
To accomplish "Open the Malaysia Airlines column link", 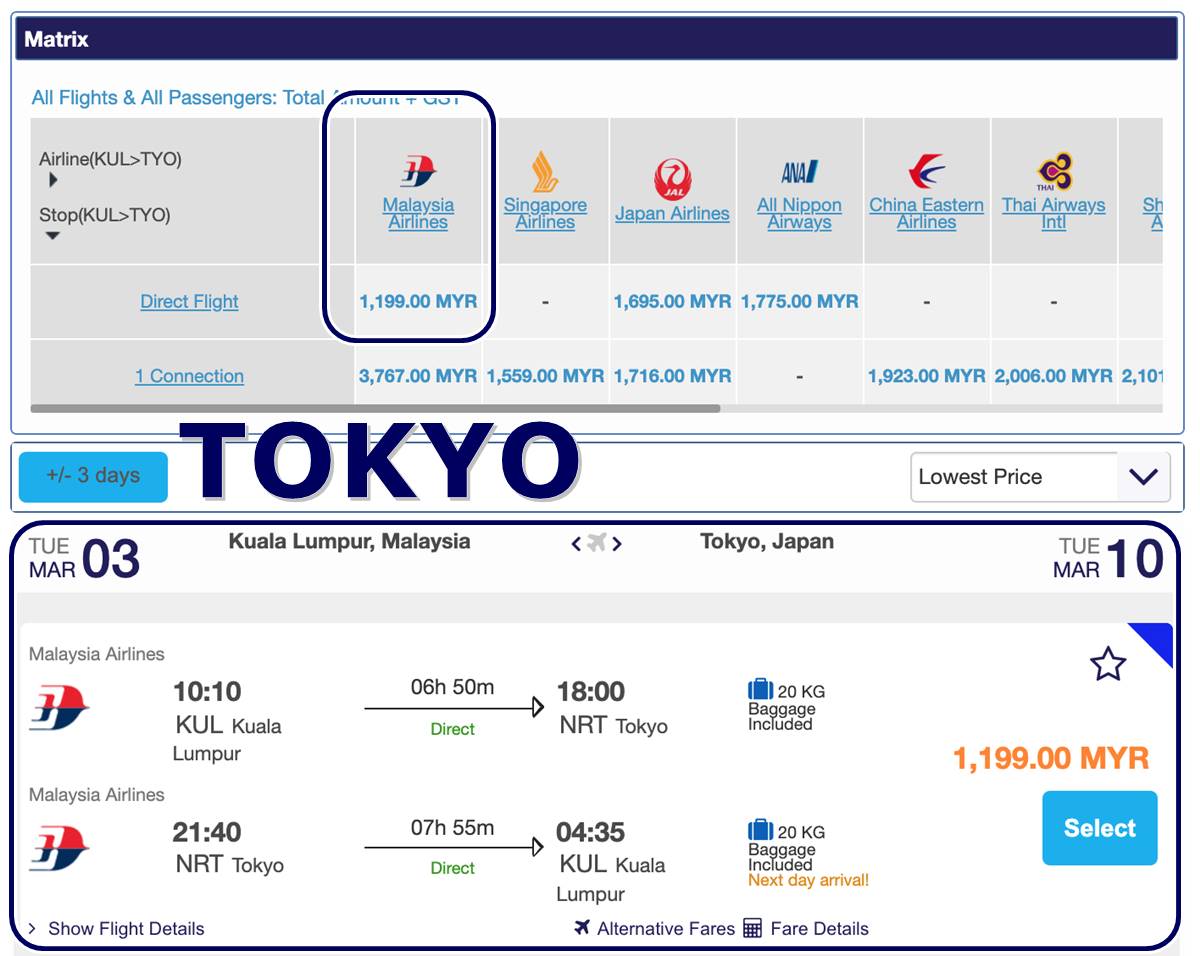I will [418, 213].
